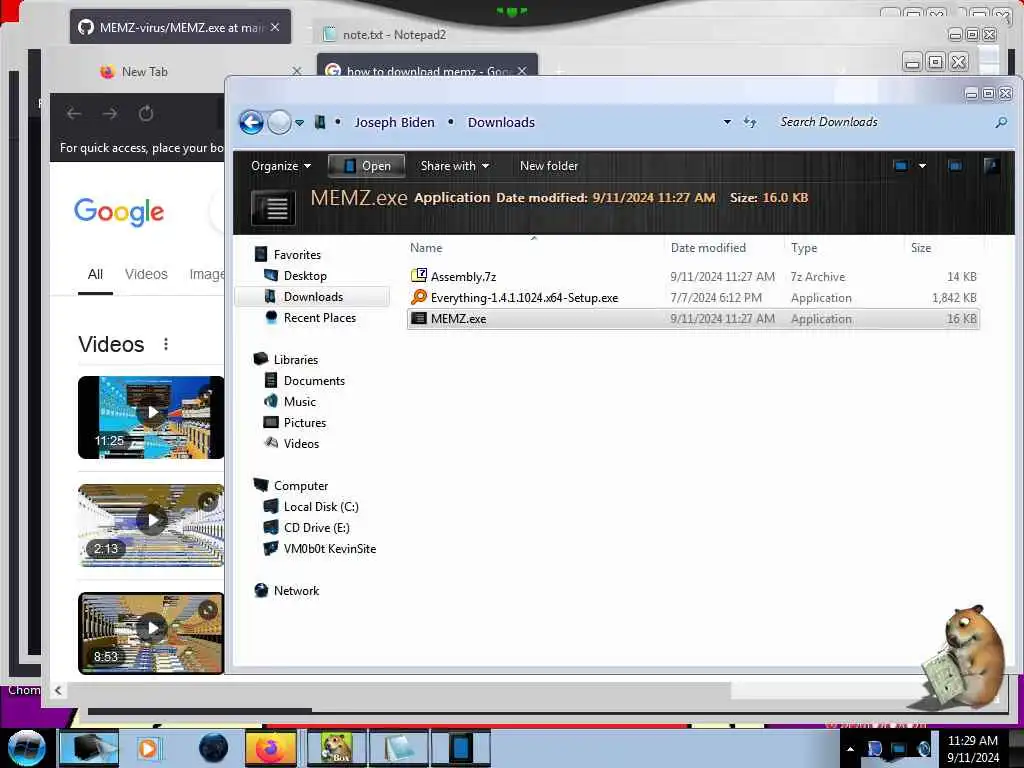Click browser reload button

pos(146,114)
